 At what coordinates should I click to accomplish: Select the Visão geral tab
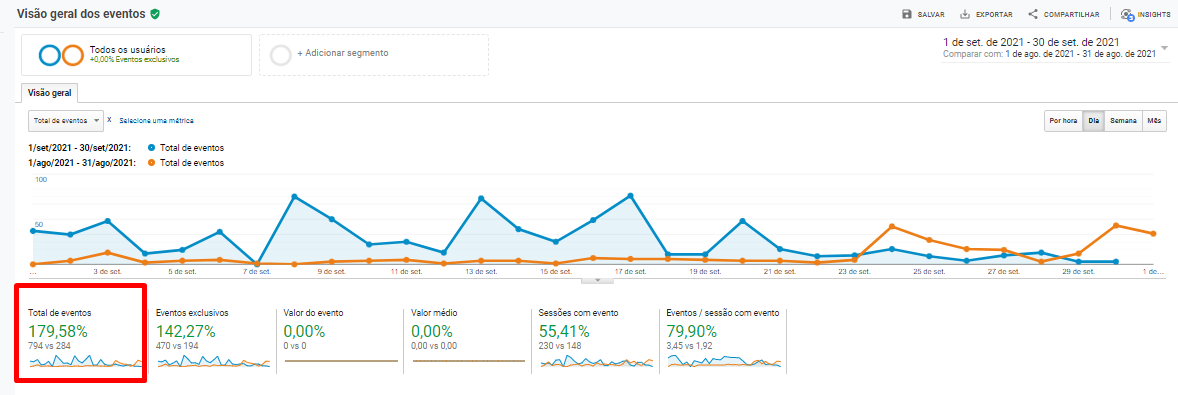pos(50,94)
